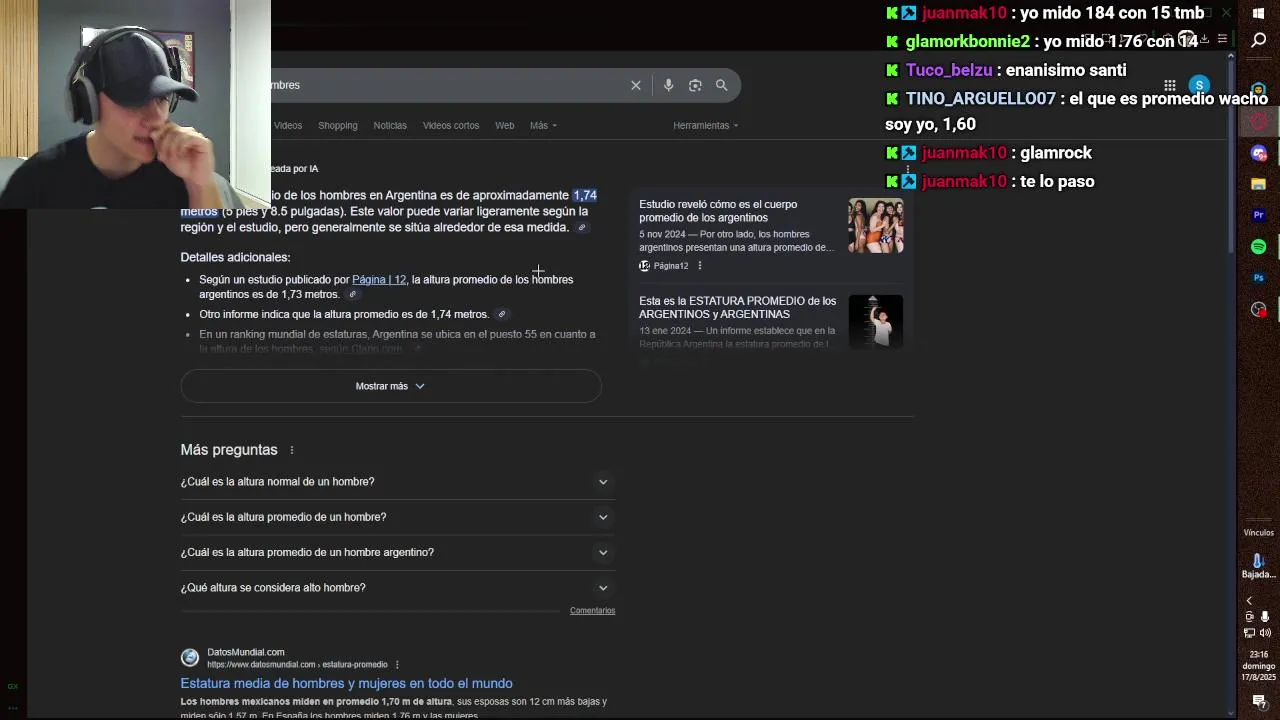Screen dimensions: 1280x720
Task: Open the network icon in system tray
Action: 1250,632
